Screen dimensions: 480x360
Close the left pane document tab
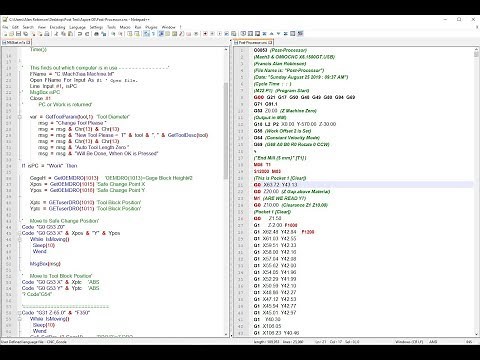tap(29, 42)
